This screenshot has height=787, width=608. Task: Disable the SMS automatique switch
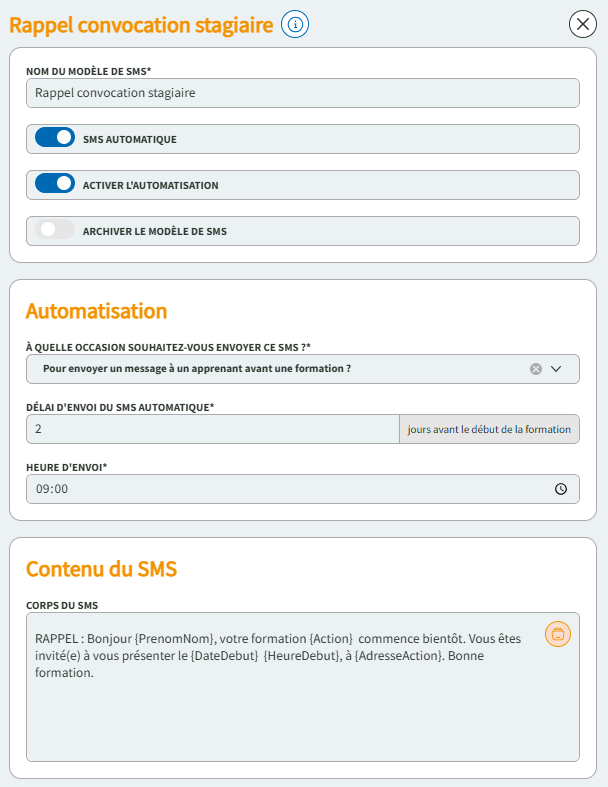point(55,138)
